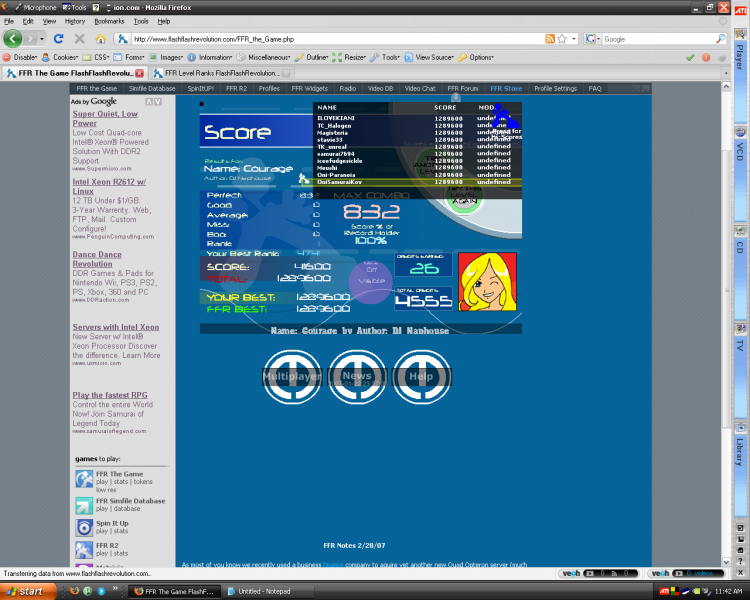This screenshot has height=600, width=750.
Task: Toggle the purple Off/Visible circle button
Action: (371, 282)
